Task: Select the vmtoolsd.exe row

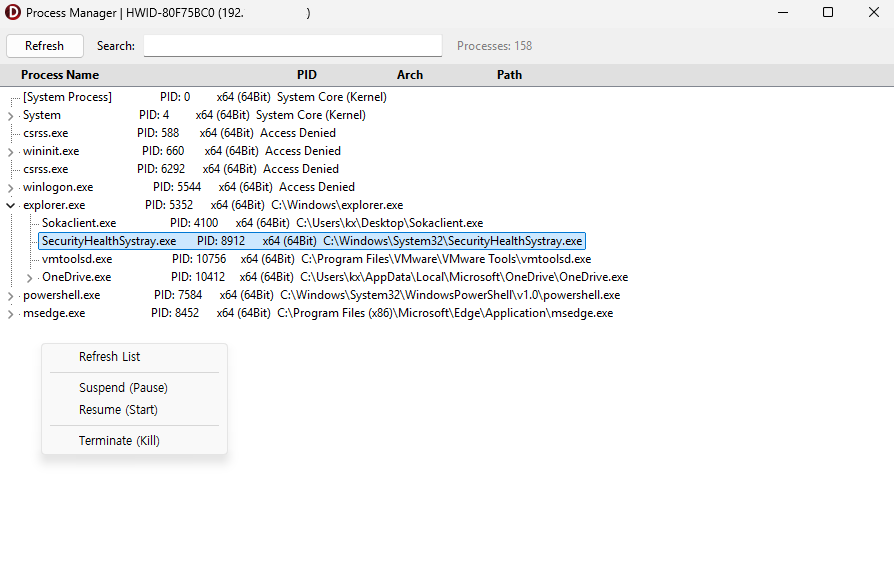Action: 316,259
